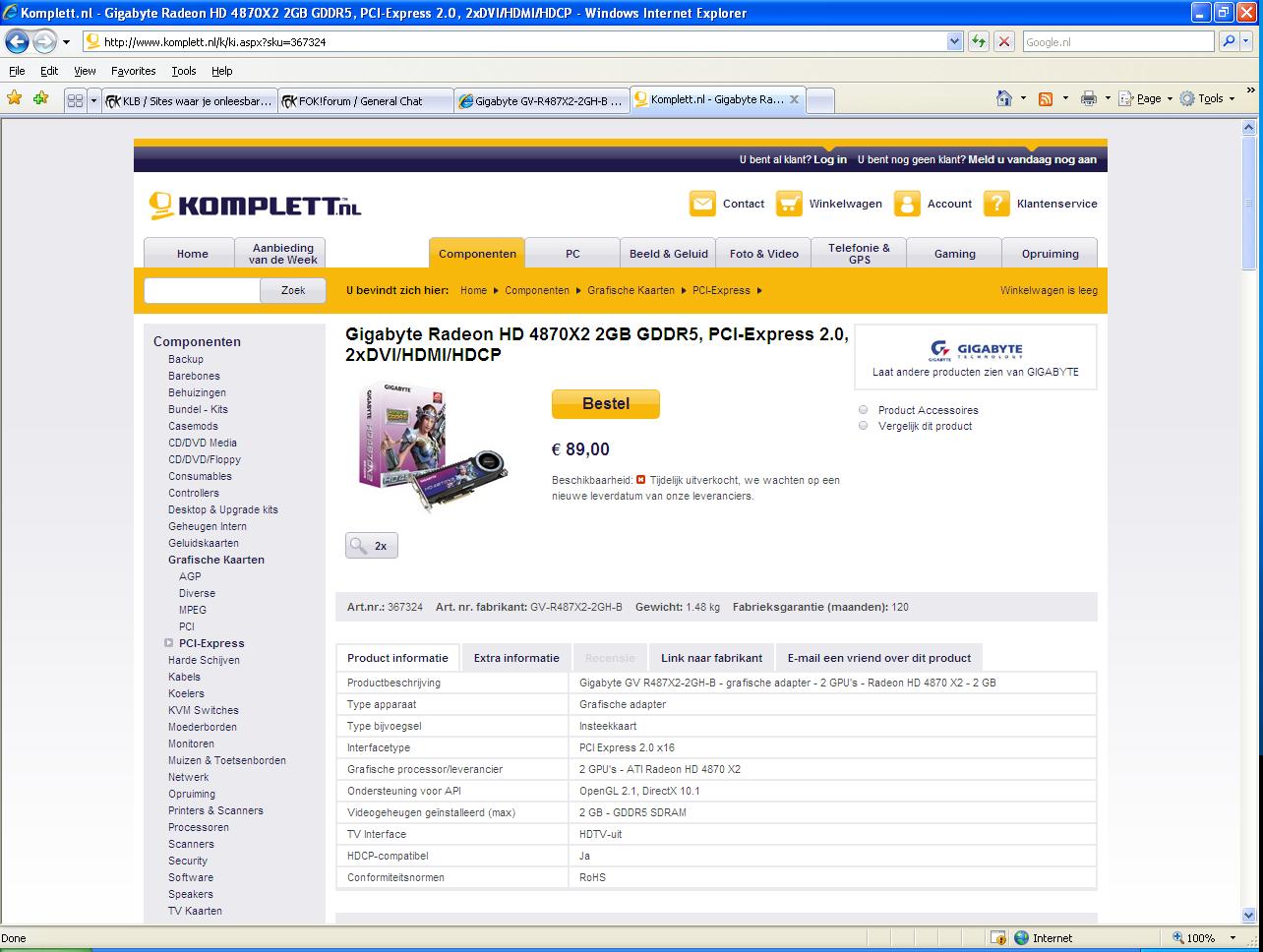
Task: Click the Stop loading red X icon
Action: 1003,41
